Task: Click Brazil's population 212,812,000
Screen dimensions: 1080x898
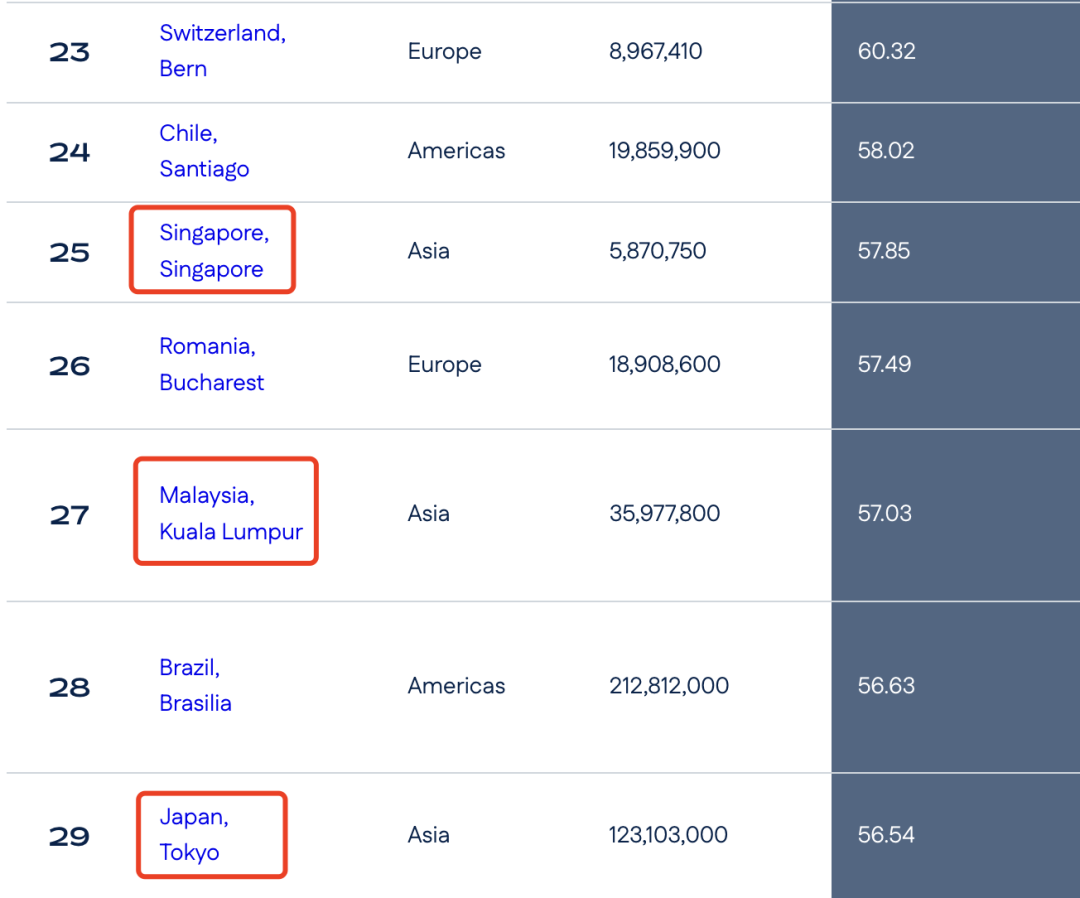Action: pos(668,686)
